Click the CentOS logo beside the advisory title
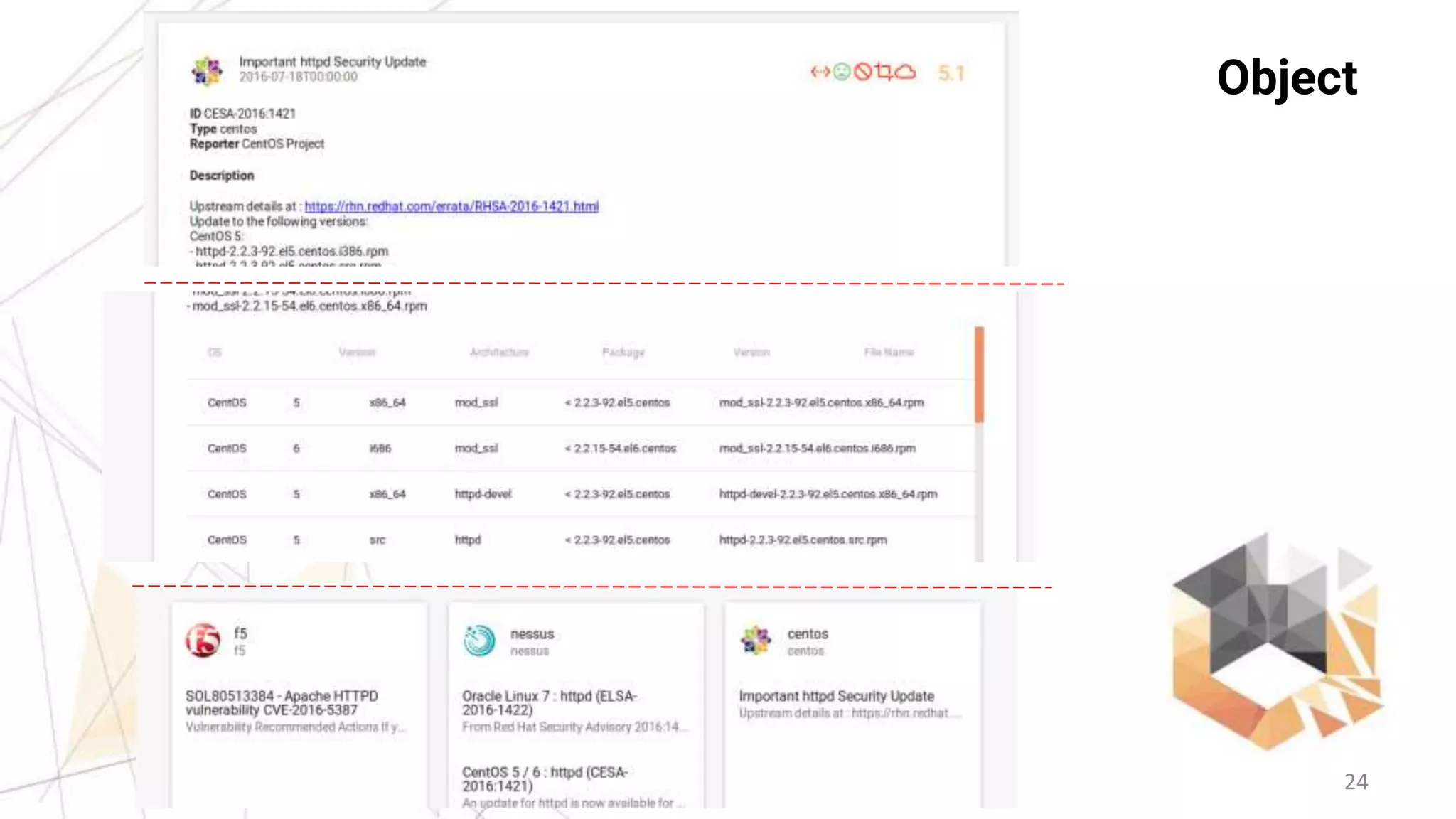1456x819 pixels. click(208, 70)
